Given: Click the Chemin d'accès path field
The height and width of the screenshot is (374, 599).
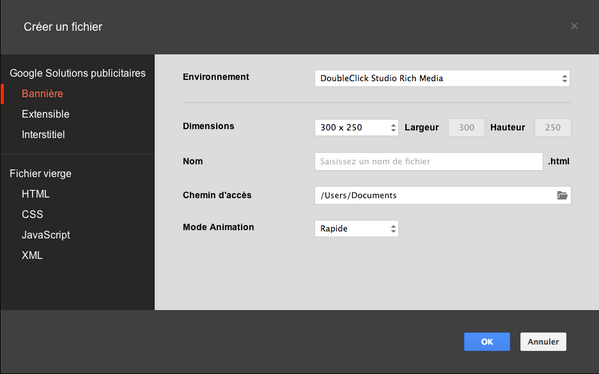Looking at the screenshot, I should [443, 195].
